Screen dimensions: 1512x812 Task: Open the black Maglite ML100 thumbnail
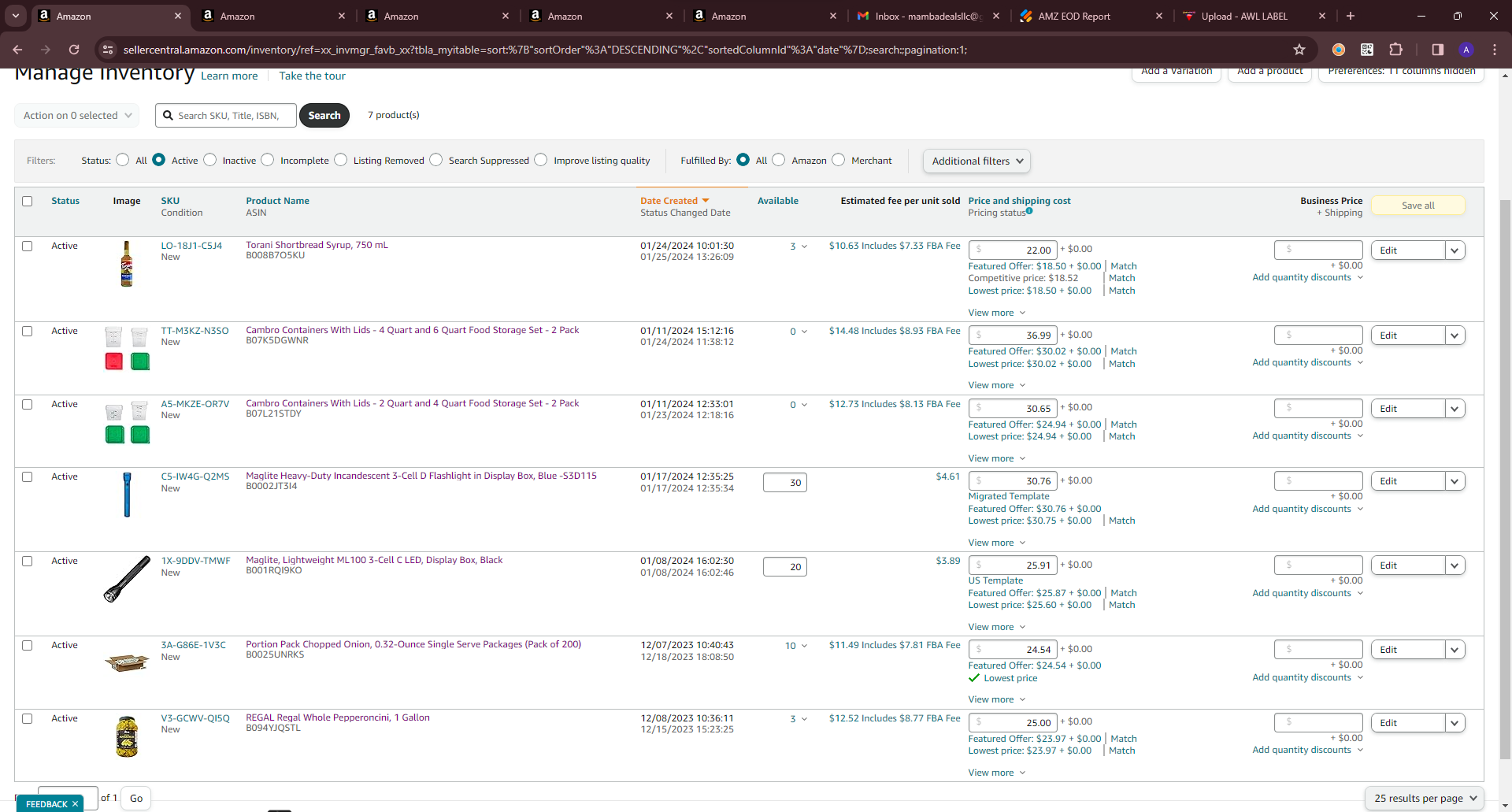(x=127, y=579)
